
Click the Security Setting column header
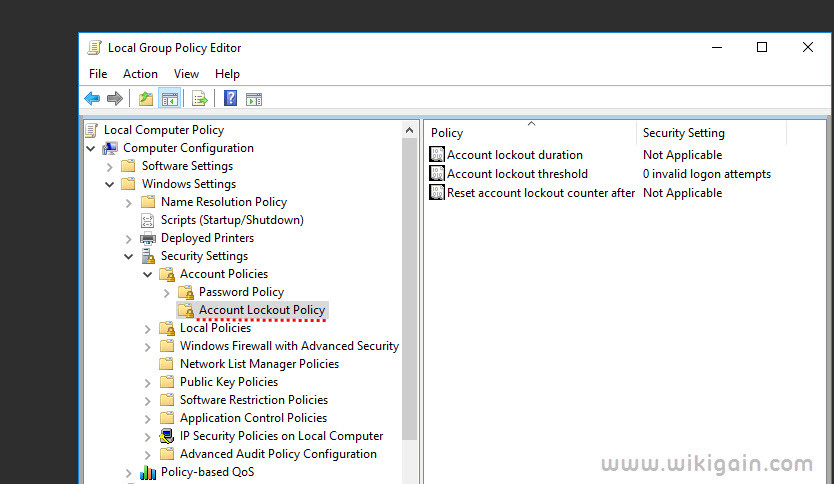pos(711,132)
